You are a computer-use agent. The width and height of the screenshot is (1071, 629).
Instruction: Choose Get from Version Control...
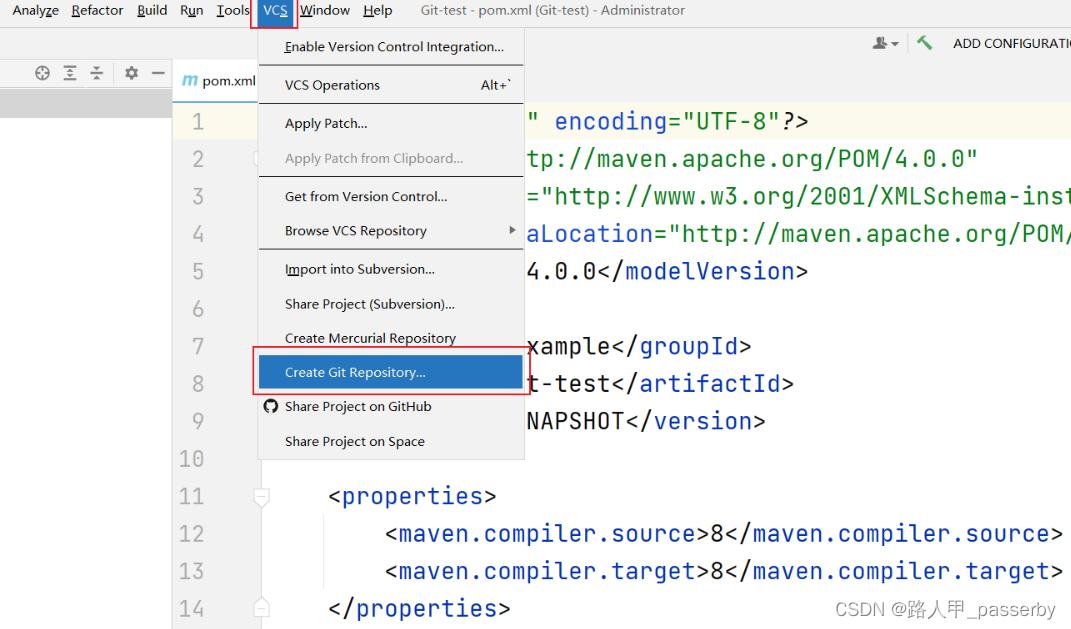click(391, 197)
